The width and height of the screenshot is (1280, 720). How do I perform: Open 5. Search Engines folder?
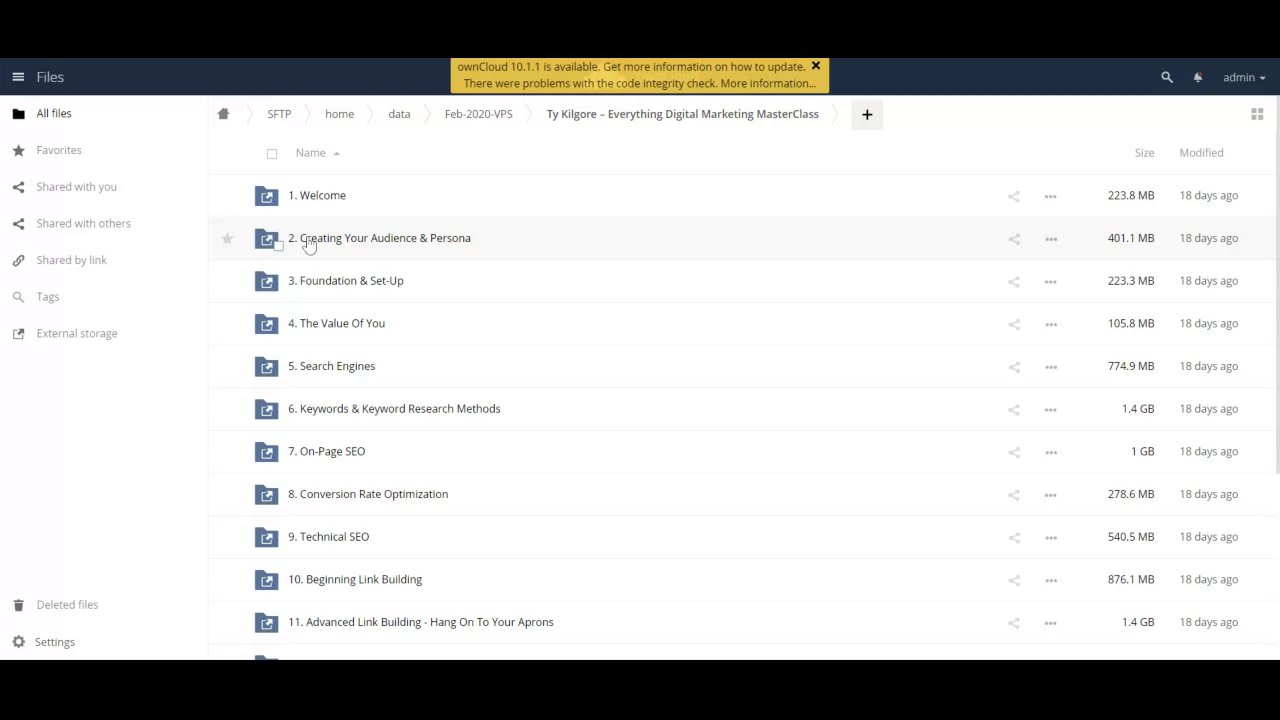[332, 366]
